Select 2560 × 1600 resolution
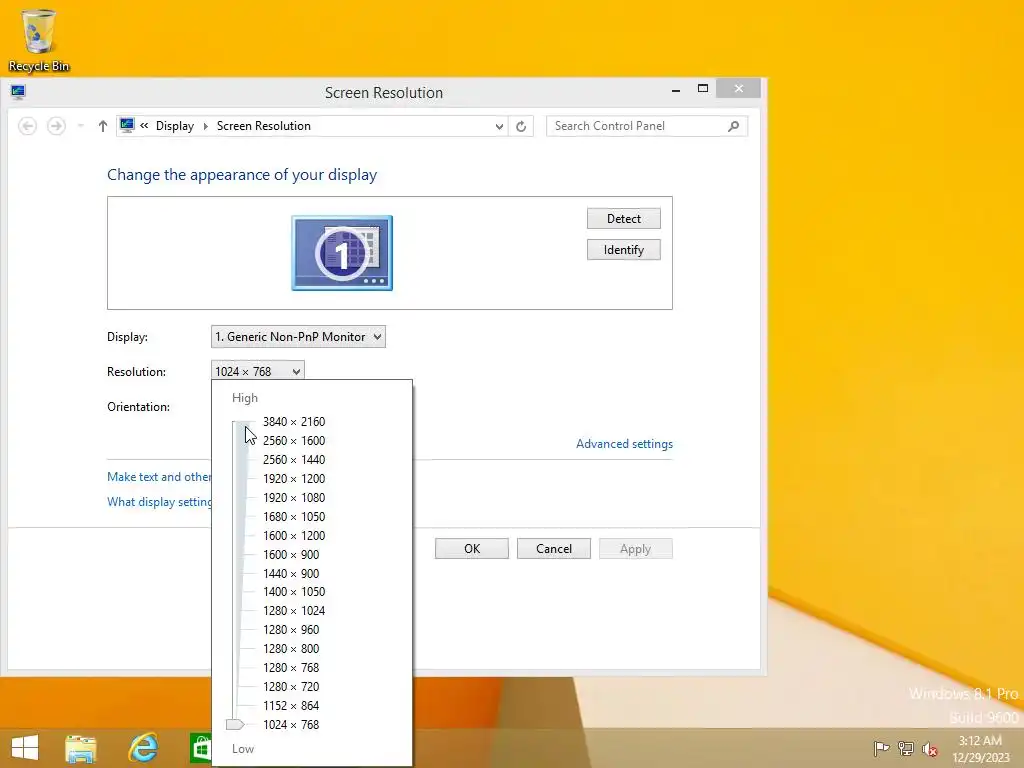 coord(294,441)
